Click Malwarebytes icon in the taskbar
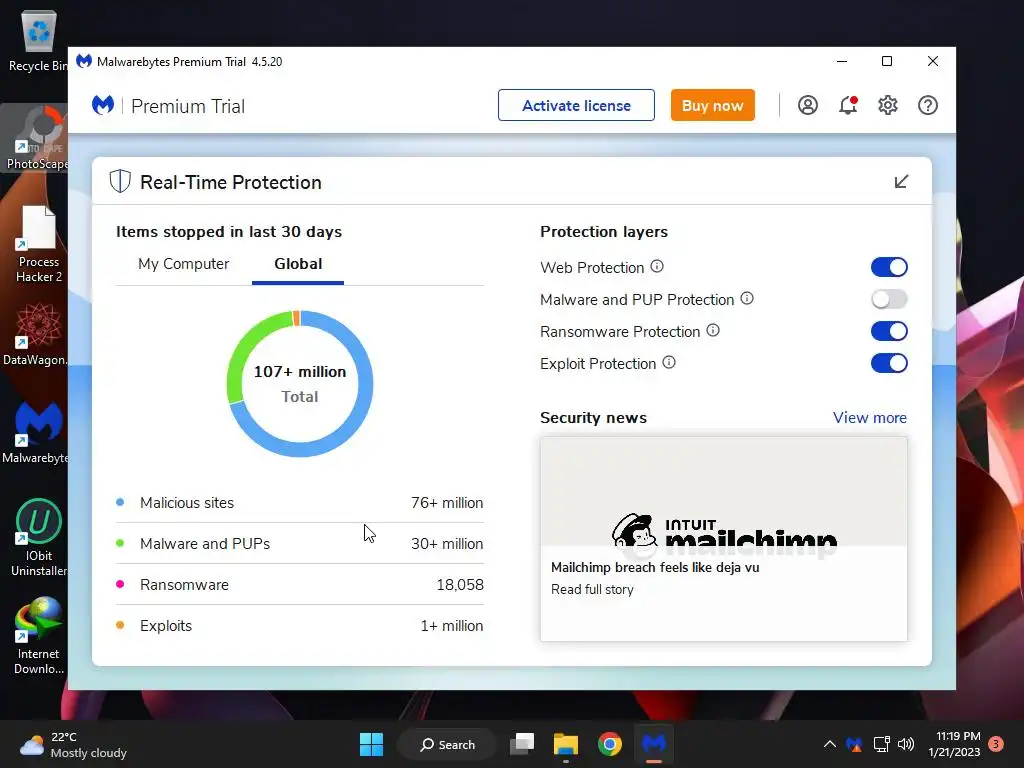The height and width of the screenshot is (768, 1024). 654,744
